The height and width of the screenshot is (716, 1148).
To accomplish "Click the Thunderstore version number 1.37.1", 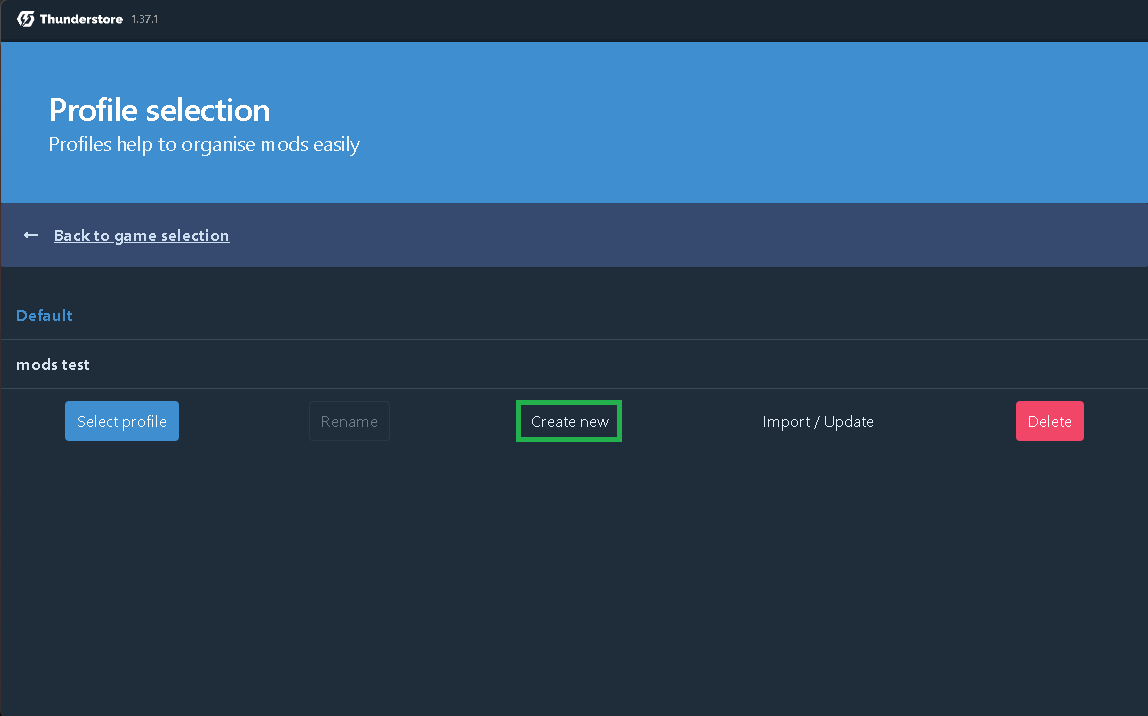I will (145, 19).
